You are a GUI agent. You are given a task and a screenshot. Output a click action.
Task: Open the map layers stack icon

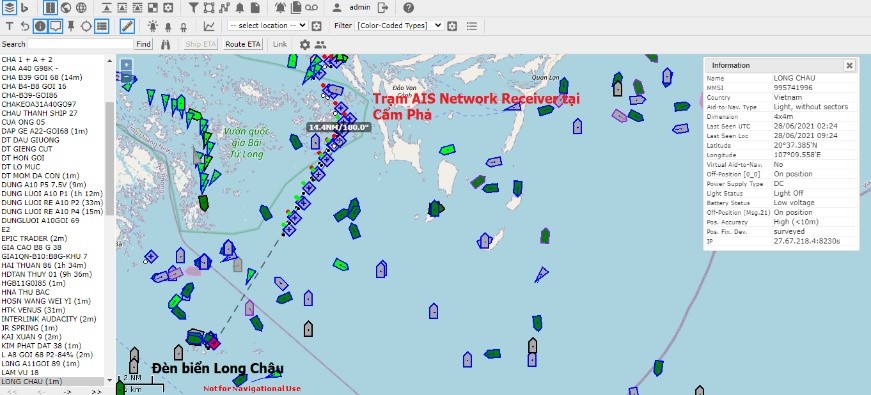point(9,8)
